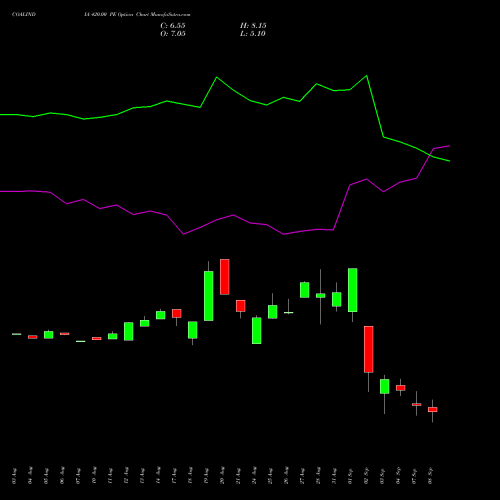Select the tall green candle for 01 Sep
Viewport: 500px width, 500px height.
point(353,290)
